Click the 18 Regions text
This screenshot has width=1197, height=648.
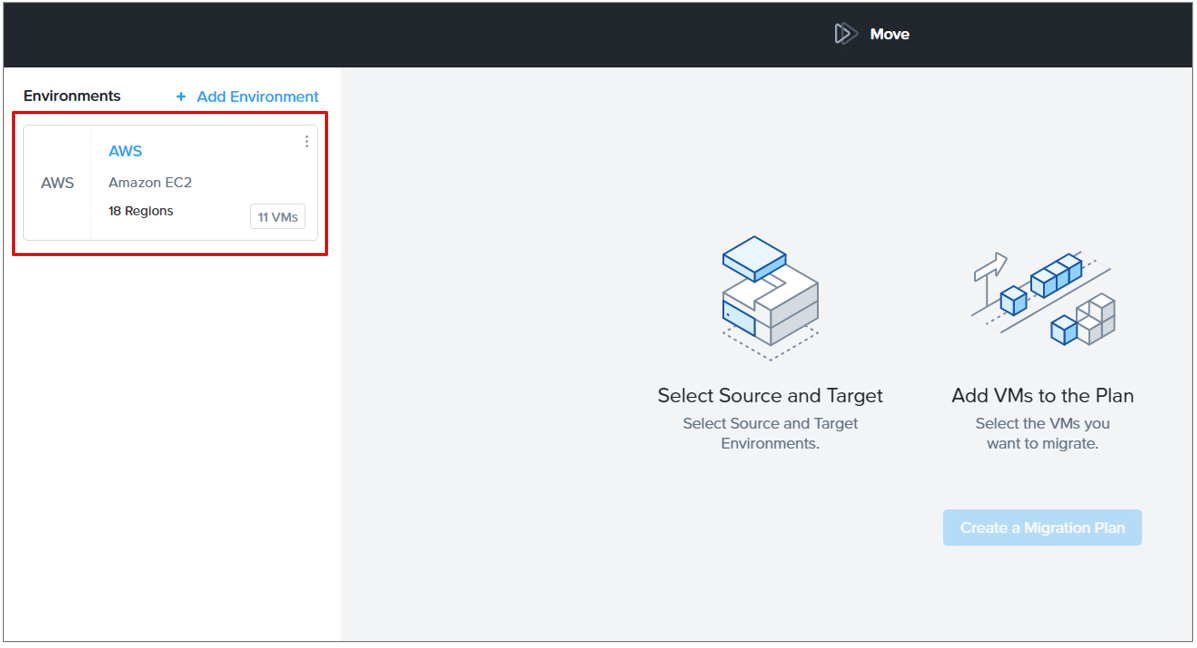tap(140, 211)
